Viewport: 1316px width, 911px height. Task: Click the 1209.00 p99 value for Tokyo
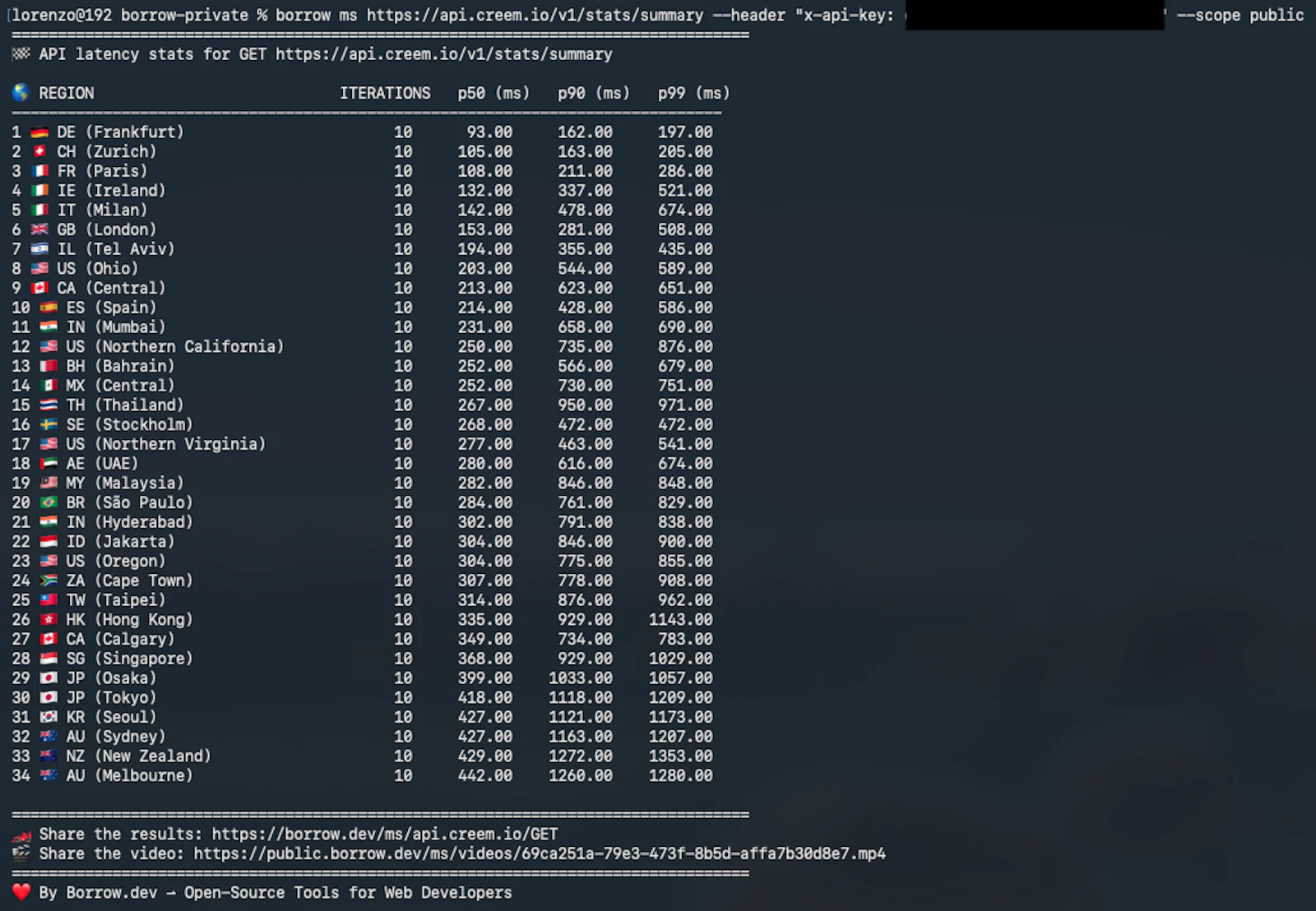(681, 698)
